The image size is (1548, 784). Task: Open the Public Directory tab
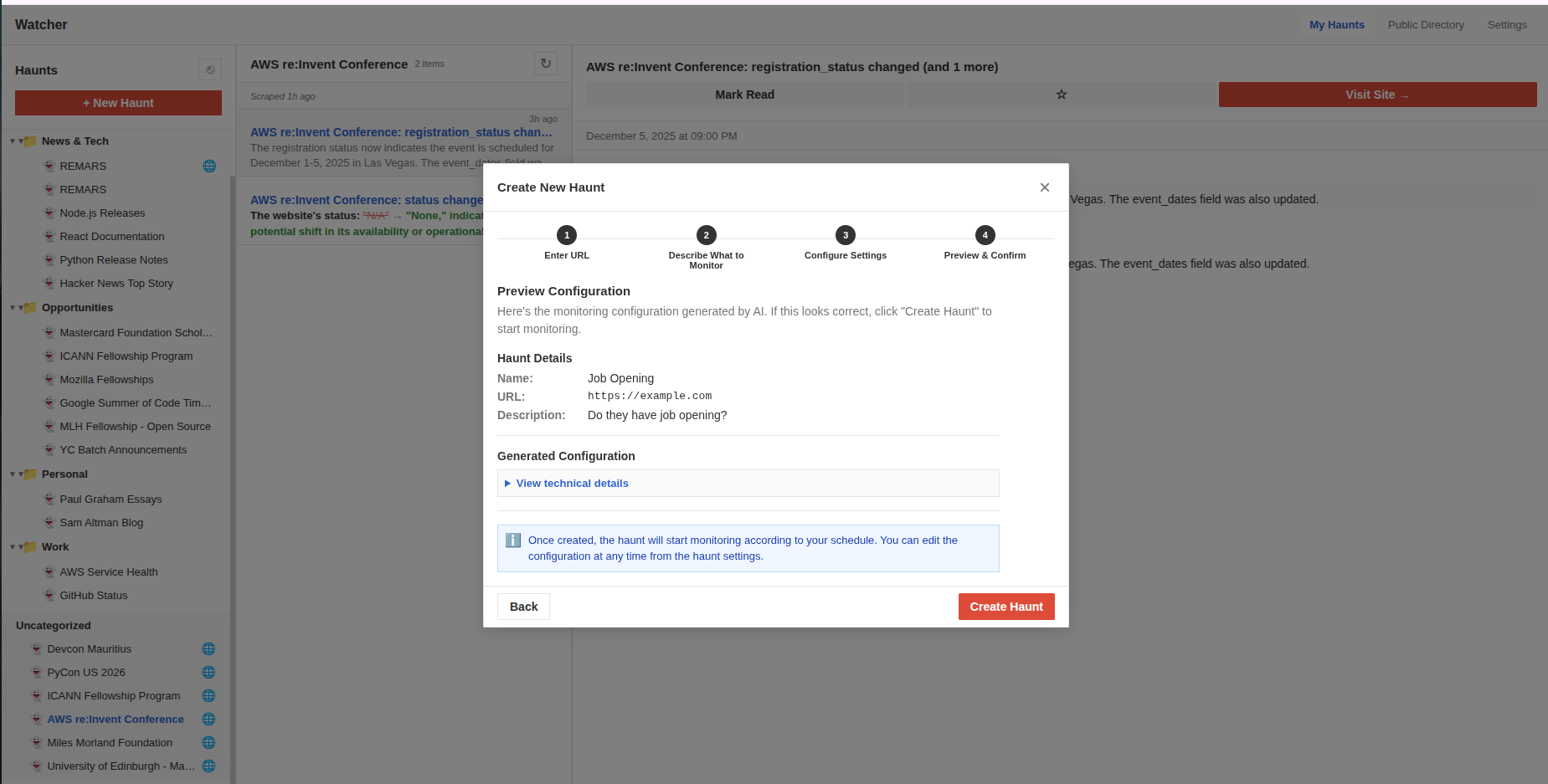click(1426, 24)
